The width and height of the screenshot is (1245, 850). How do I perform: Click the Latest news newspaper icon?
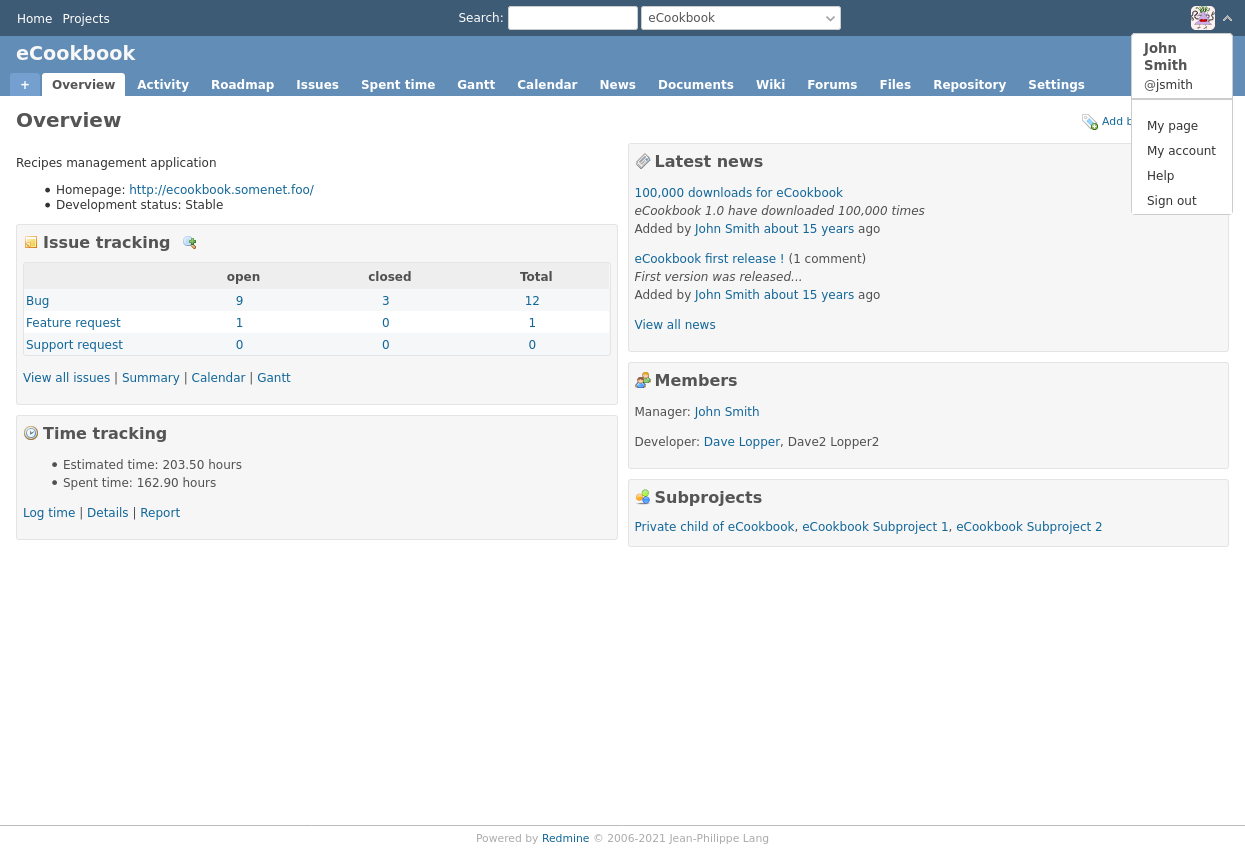[643, 161]
